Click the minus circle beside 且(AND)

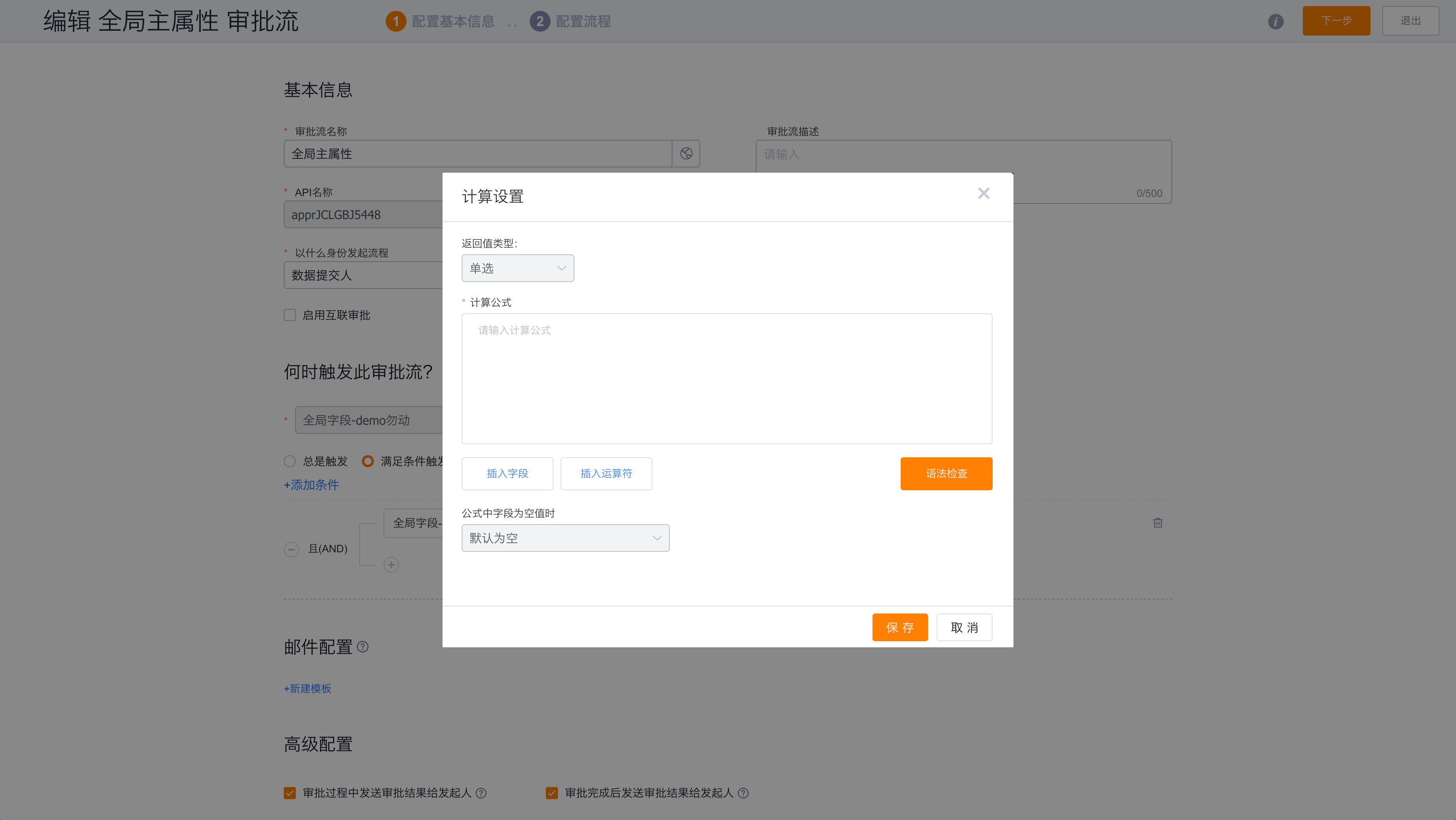pos(291,549)
